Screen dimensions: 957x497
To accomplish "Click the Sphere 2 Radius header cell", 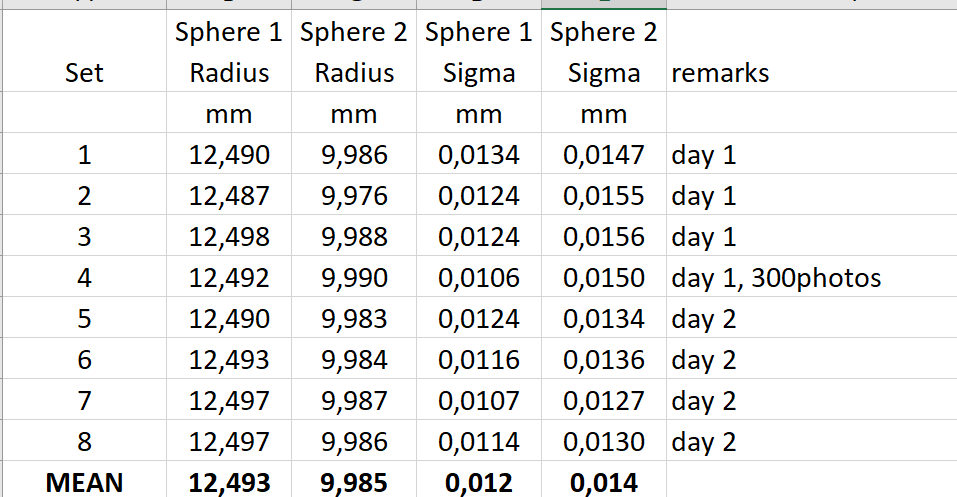I will [354, 52].
